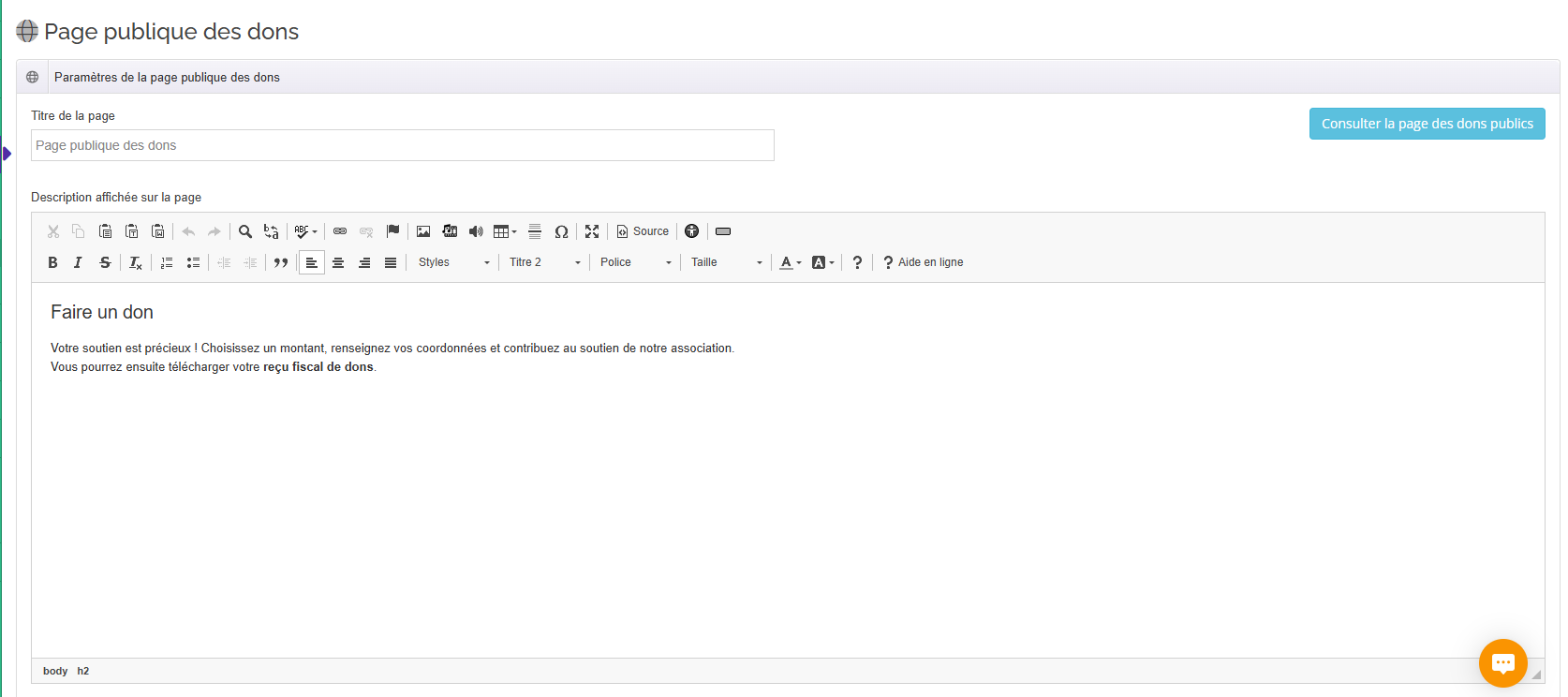
Task: Click the Unlink icon
Action: (366, 231)
